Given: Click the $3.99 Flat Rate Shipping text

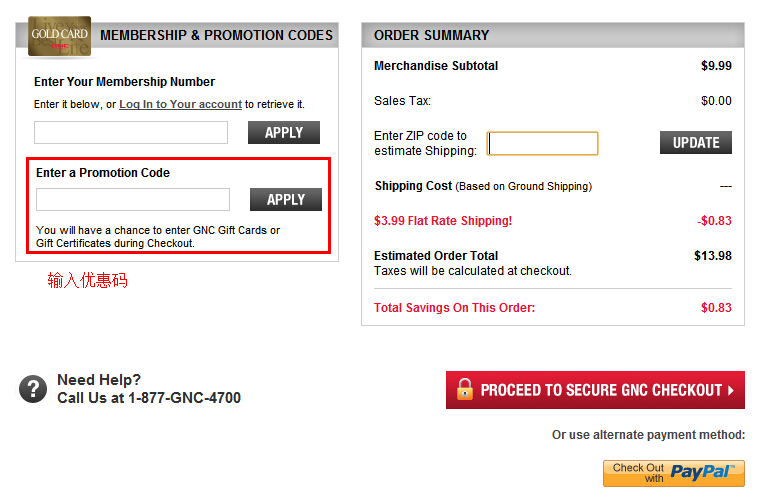Looking at the screenshot, I should (442, 221).
